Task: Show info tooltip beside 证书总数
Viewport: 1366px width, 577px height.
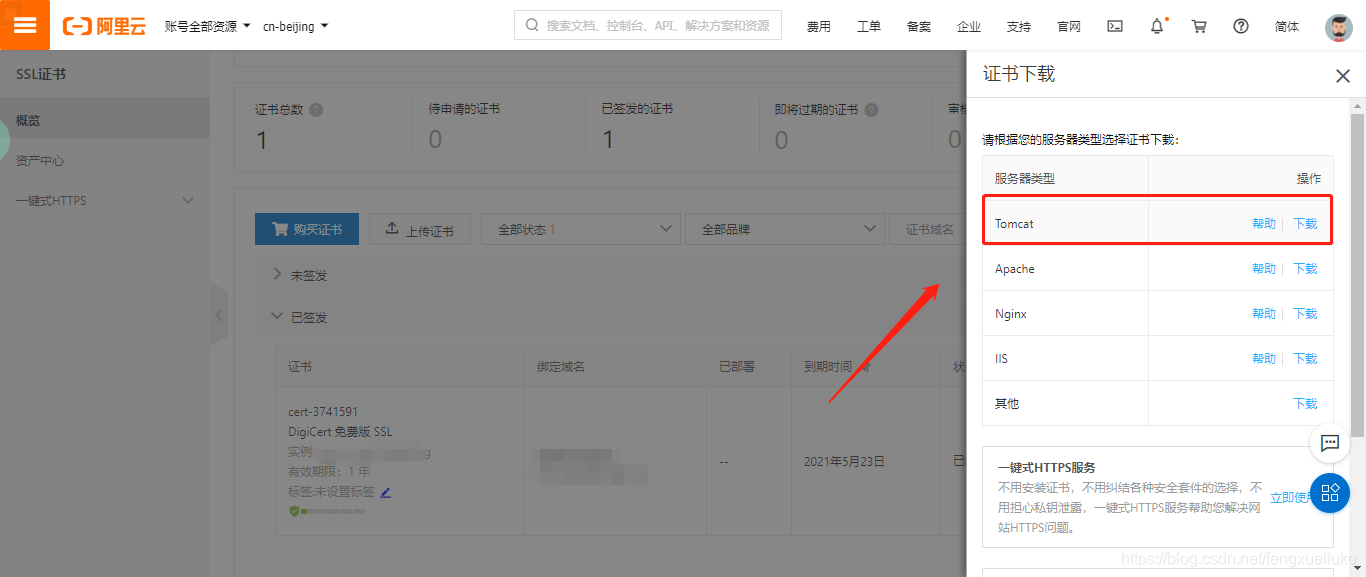Action: tap(316, 110)
